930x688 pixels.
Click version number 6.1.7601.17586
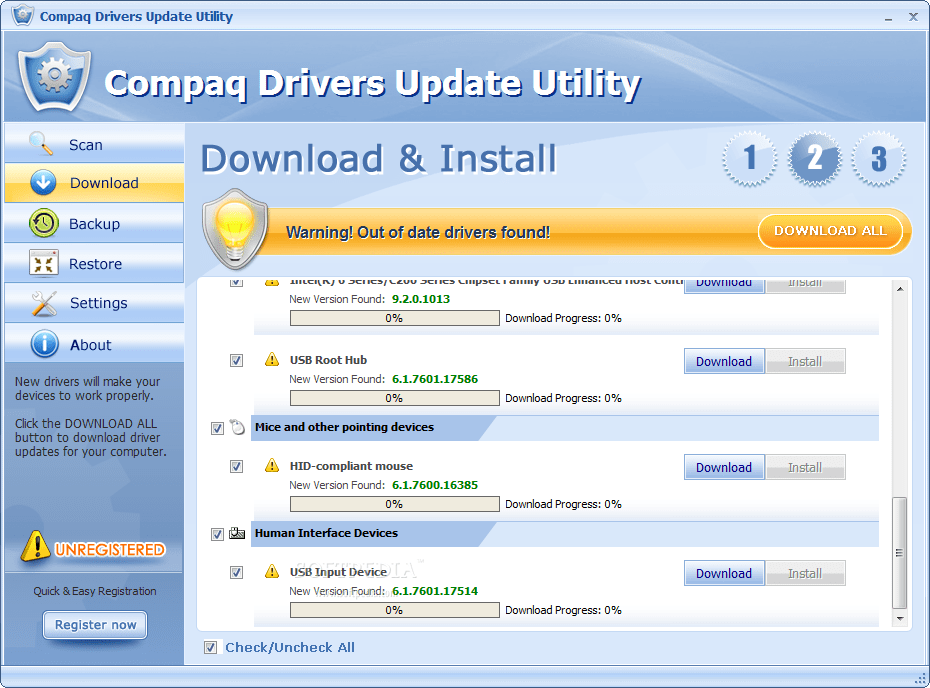(435, 379)
